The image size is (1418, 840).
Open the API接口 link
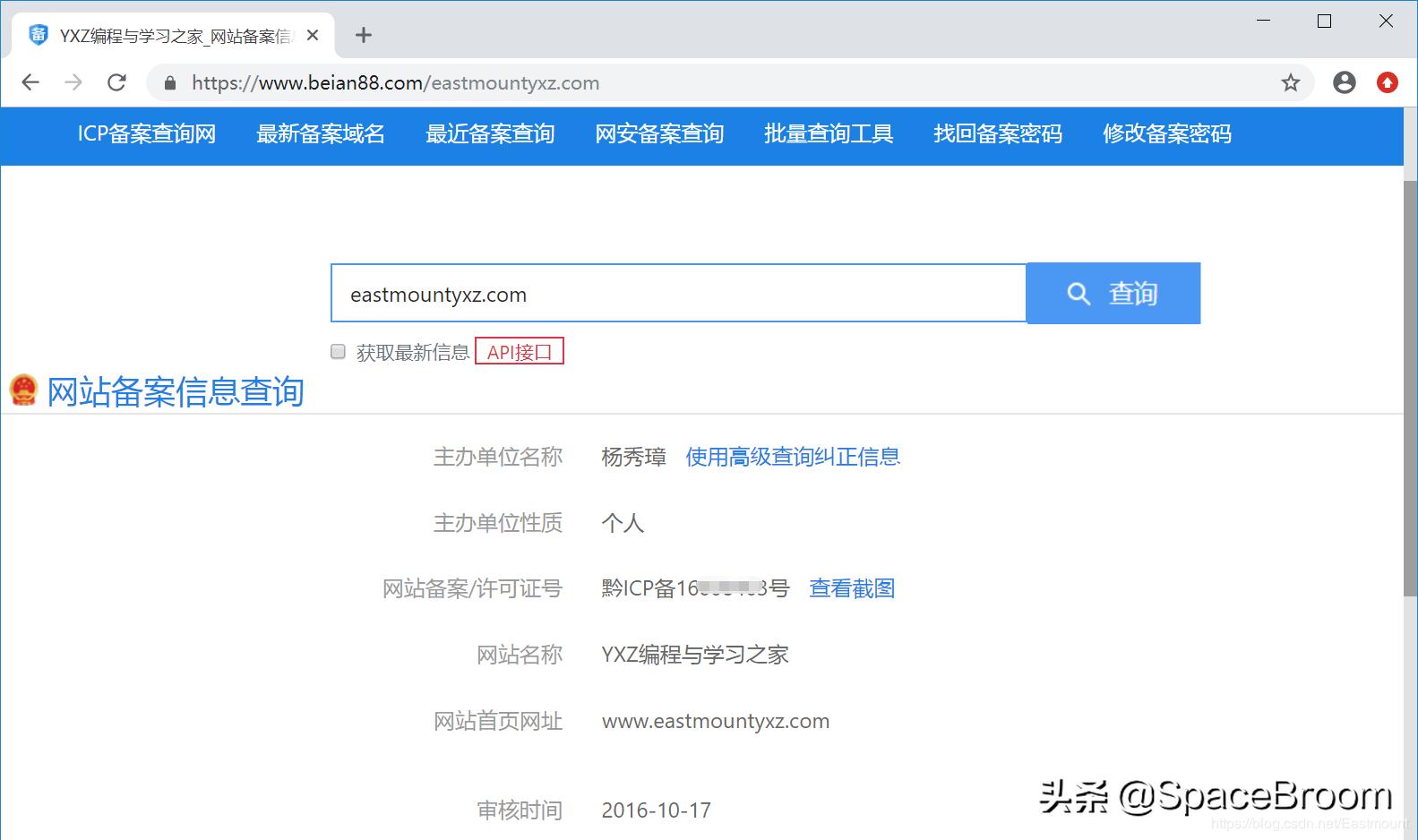coord(520,351)
